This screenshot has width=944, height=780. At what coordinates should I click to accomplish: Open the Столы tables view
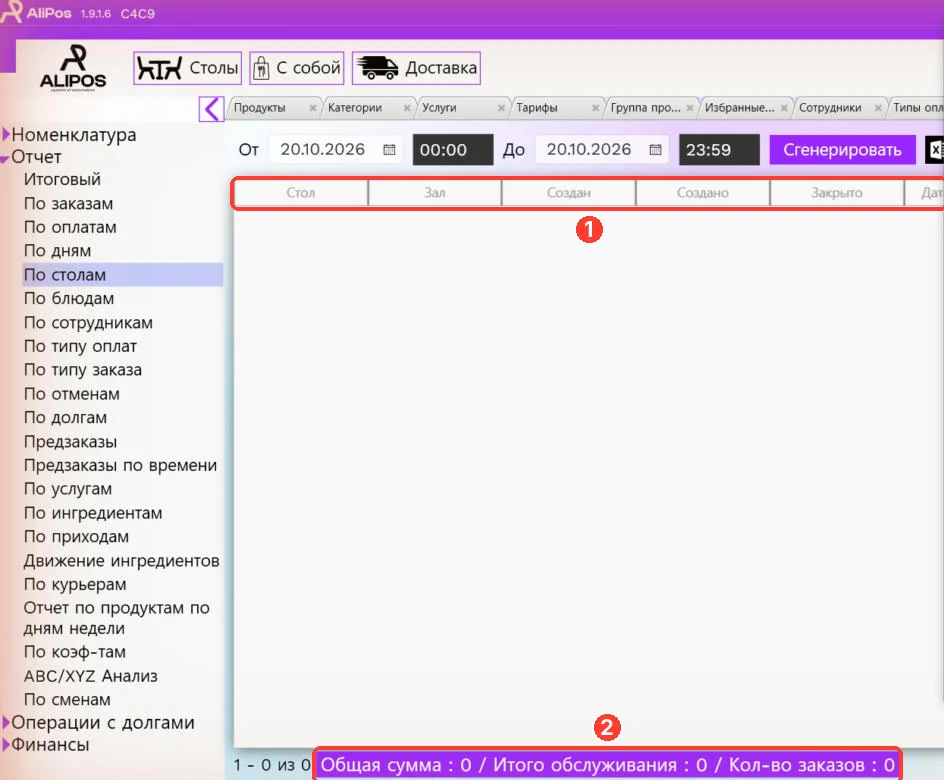pos(187,68)
